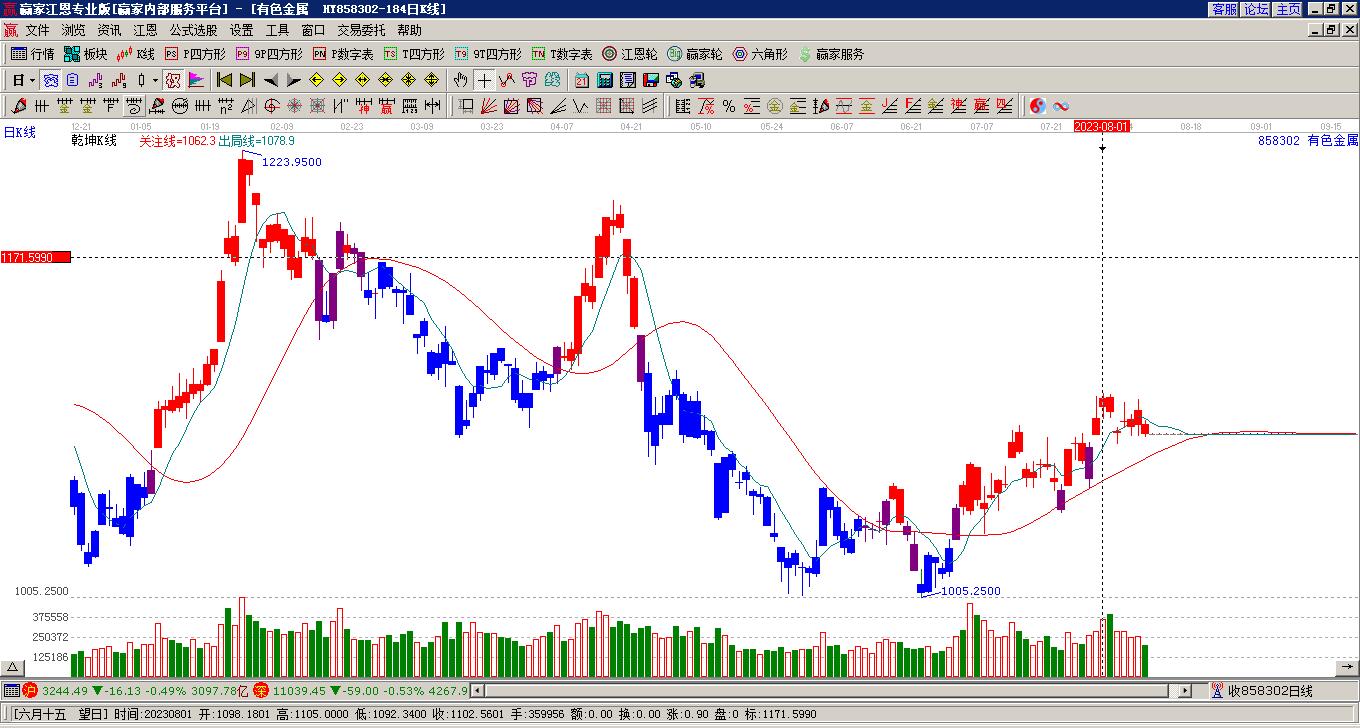Click the calculator icon in toolbar
The height and width of the screenshot is (728, 1360).
pos(605,80)
